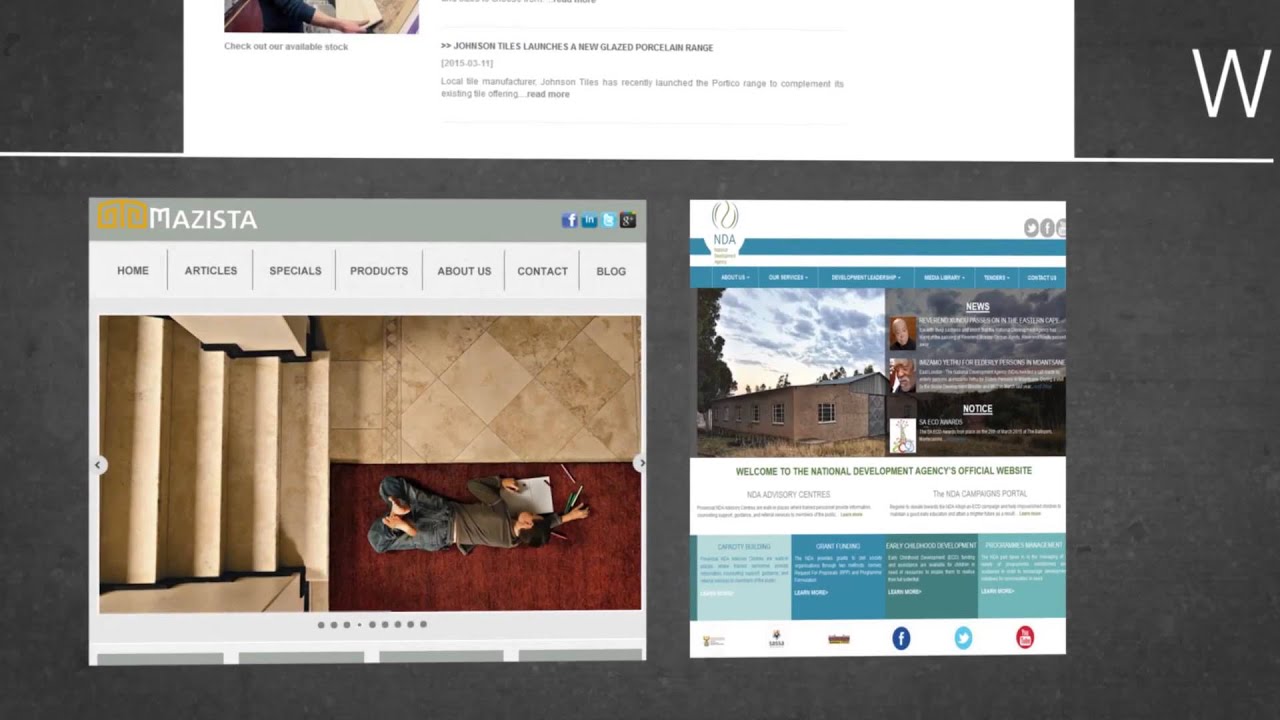
Task: Click the logo right of SASSA in NDA footer
Action: click(x=839, y=639)
